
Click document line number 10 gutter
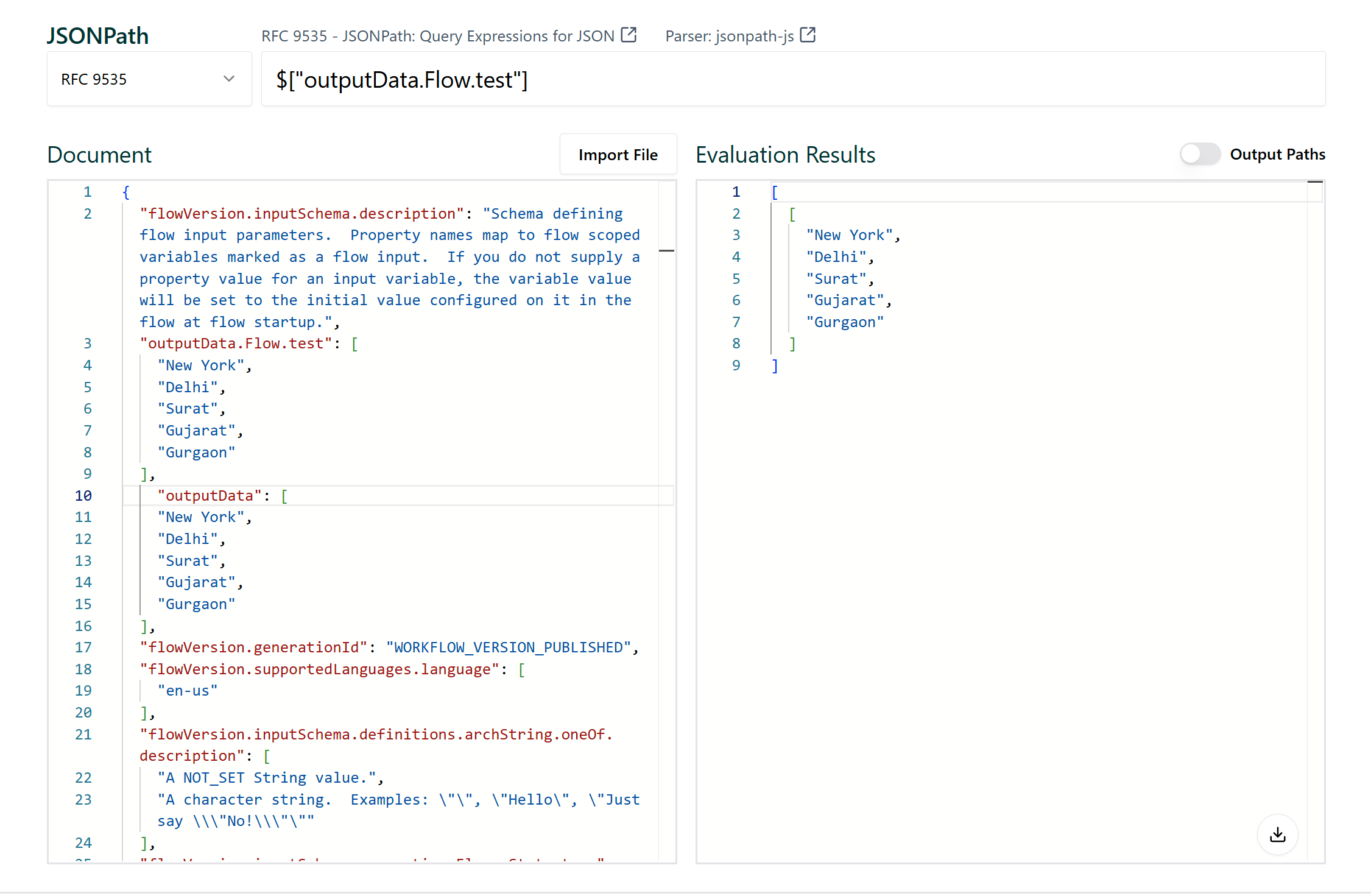click(83, 495)
